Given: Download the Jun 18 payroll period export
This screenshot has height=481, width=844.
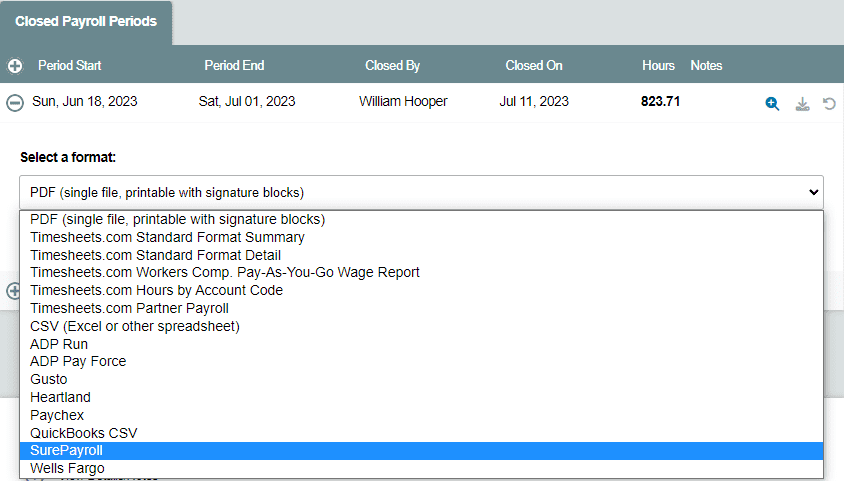Looking at the screenshot, I should click(802, 103).
